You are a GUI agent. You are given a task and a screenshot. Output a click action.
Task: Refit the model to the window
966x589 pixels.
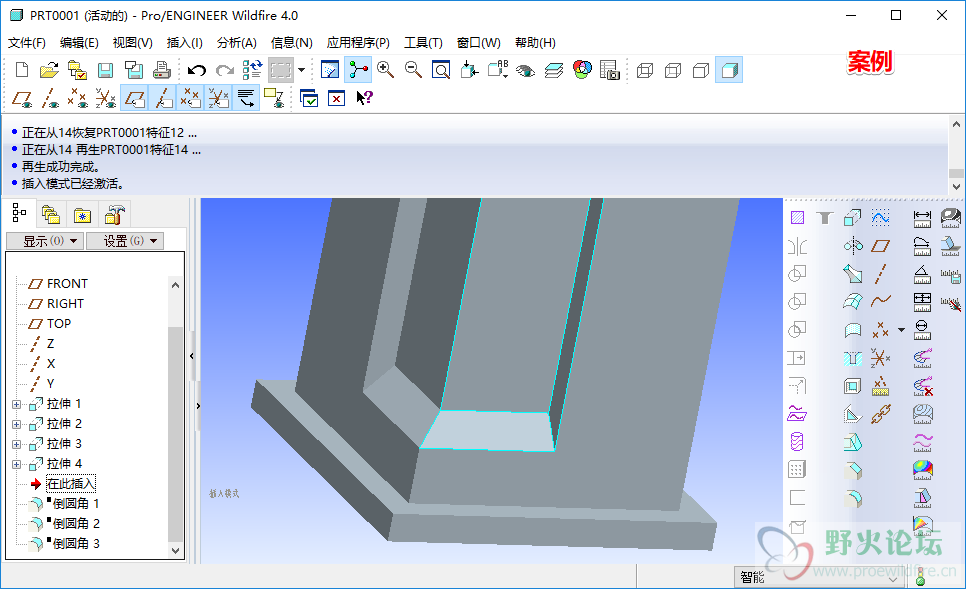click(x=441, y=70)
